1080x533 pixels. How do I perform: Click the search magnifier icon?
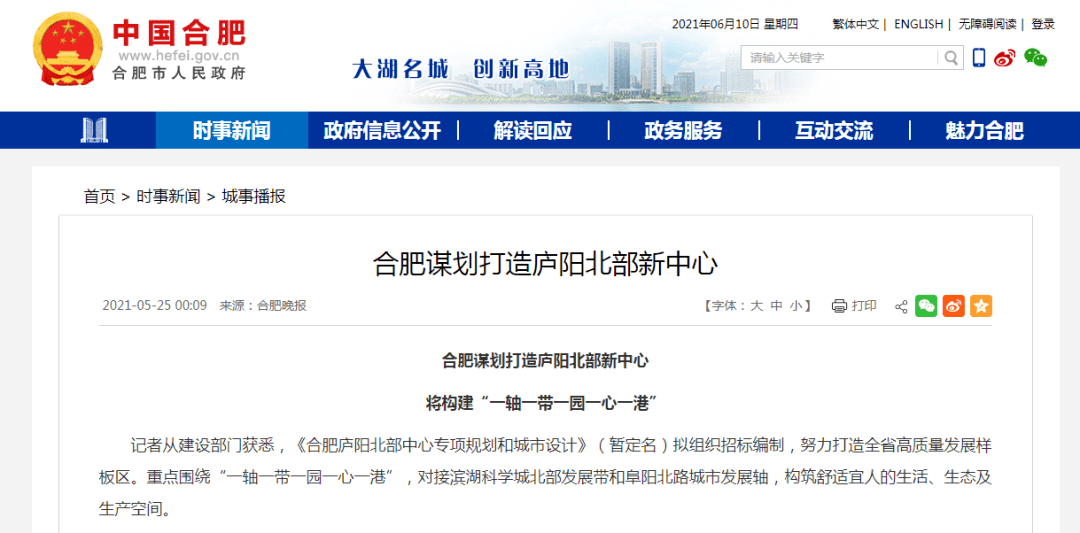pyautogui.click(x=951, y=58)
